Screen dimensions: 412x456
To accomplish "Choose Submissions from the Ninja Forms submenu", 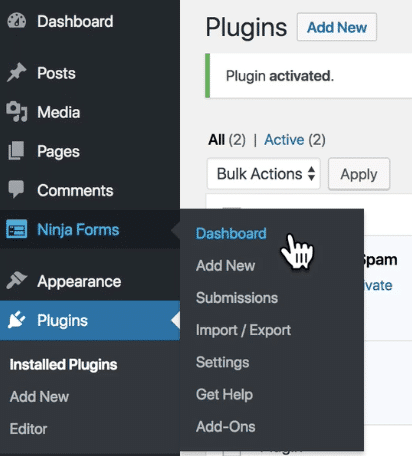I will [237, 298].
